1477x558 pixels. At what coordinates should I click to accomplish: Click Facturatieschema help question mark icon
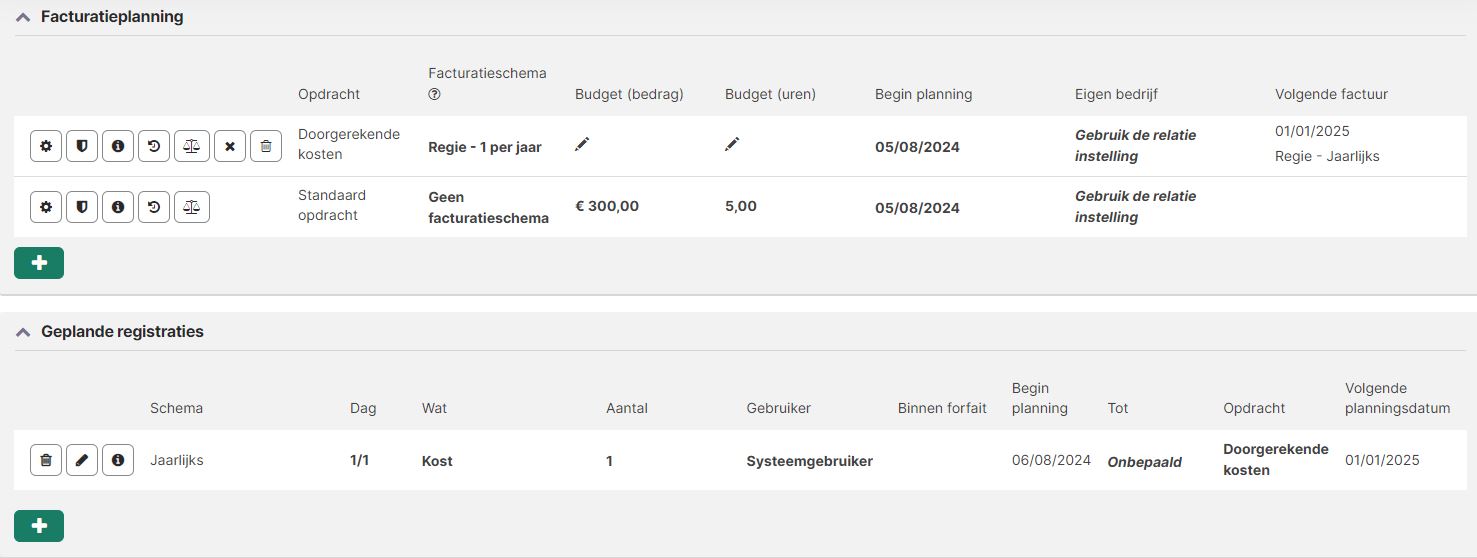pos(434,95)
